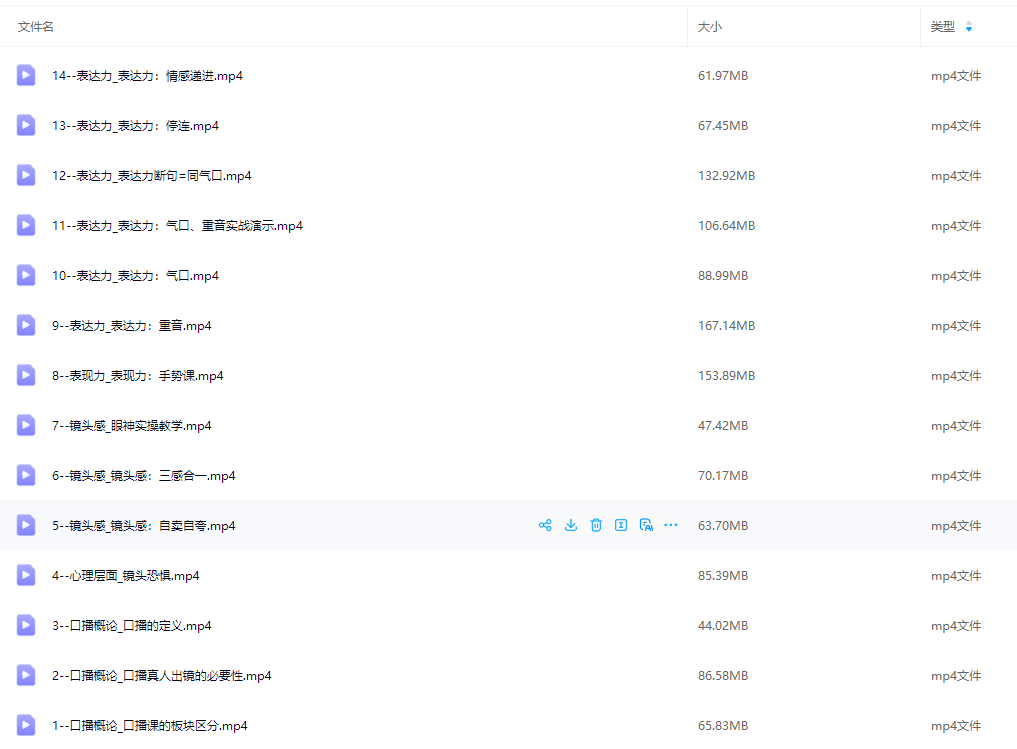Open the more options ellipsis on hovered row
Image resolution: width=1017 pixels, height=749 pixels.
click(671, 525)
